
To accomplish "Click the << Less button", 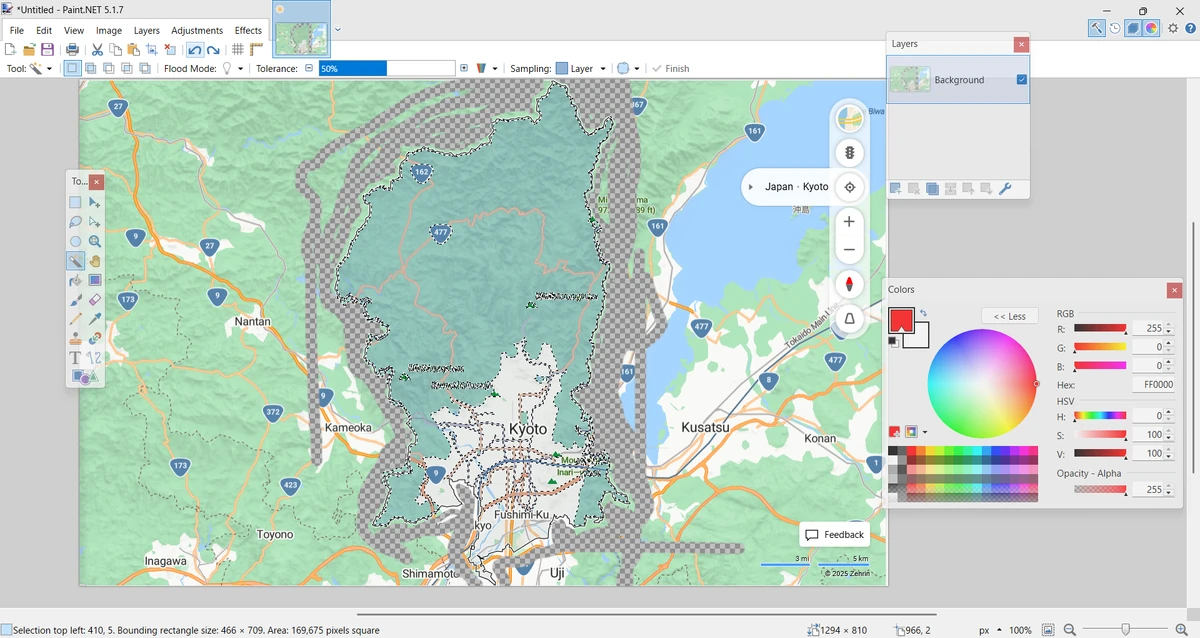I will point(1010,316).
